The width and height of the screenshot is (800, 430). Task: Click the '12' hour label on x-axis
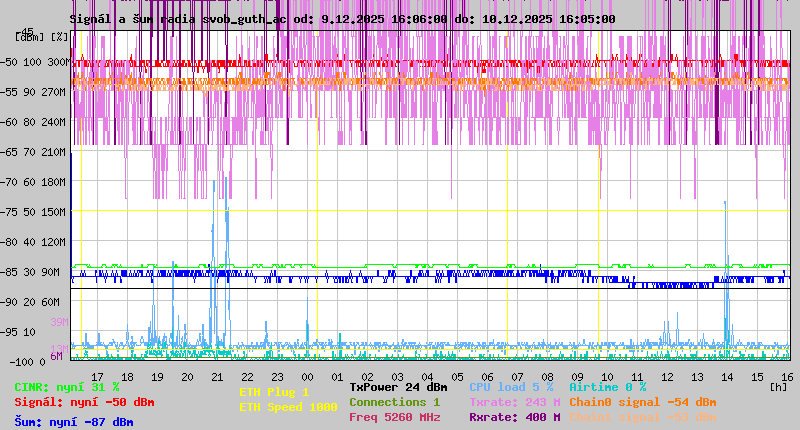[667, 377]
